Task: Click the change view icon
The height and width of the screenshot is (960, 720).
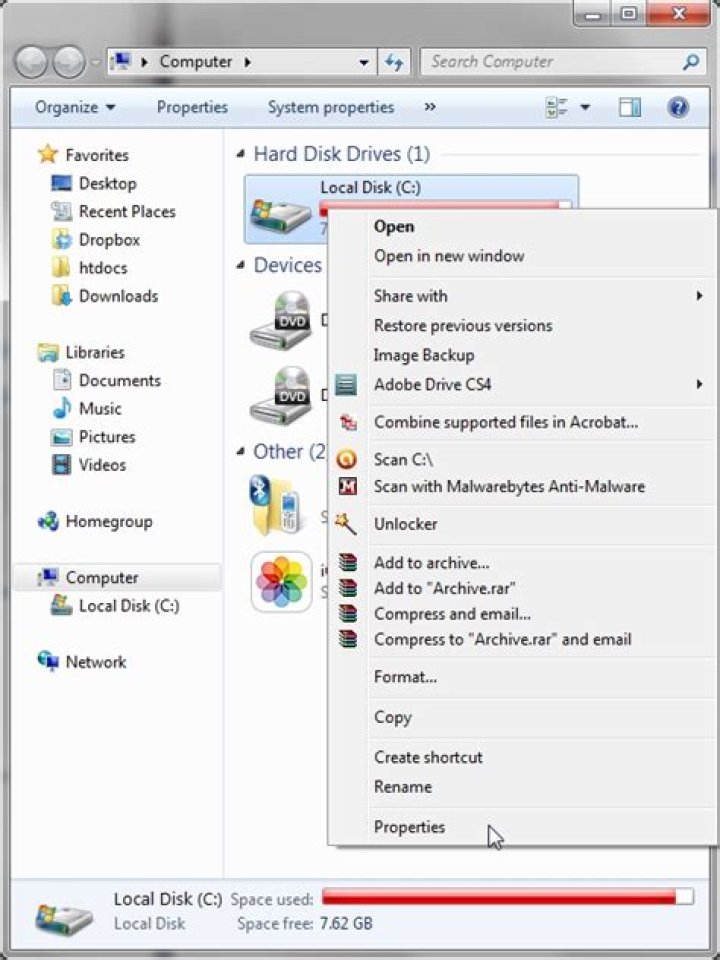Action: (557, 108)
